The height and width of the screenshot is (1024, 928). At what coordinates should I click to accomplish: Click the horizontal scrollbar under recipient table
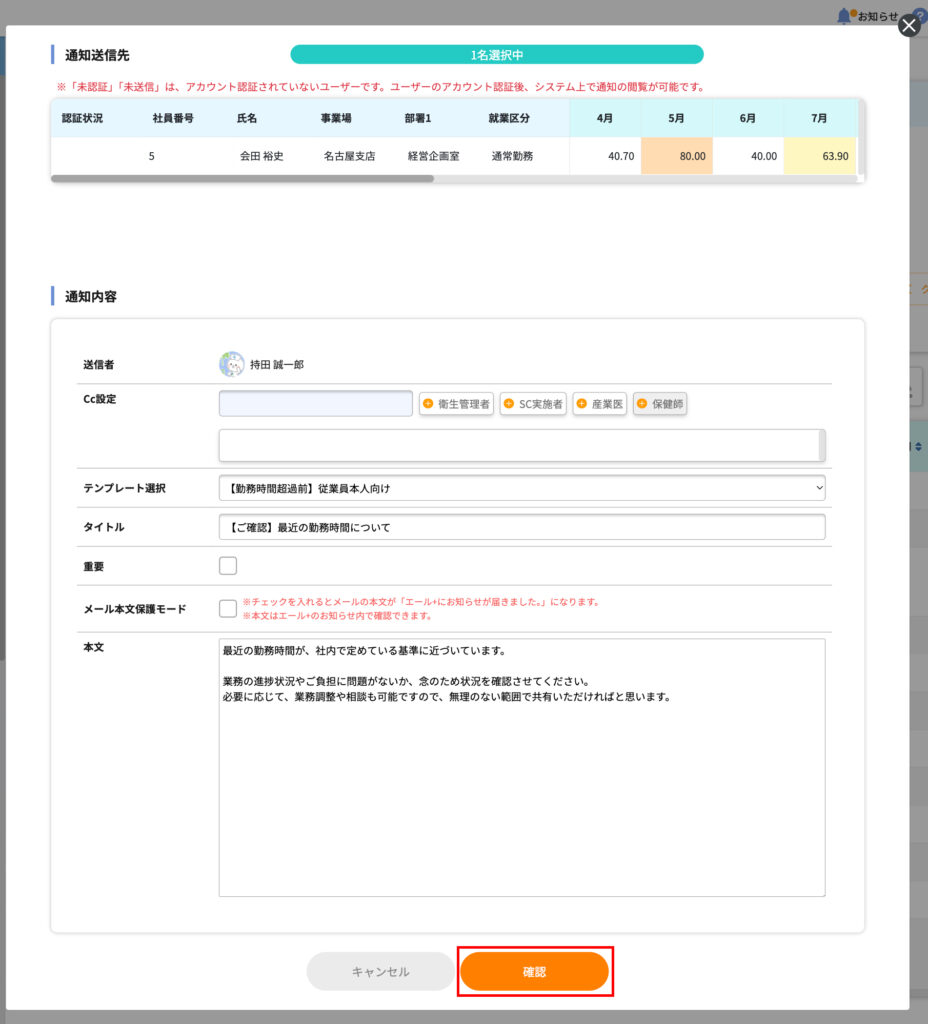coord(242,179)
